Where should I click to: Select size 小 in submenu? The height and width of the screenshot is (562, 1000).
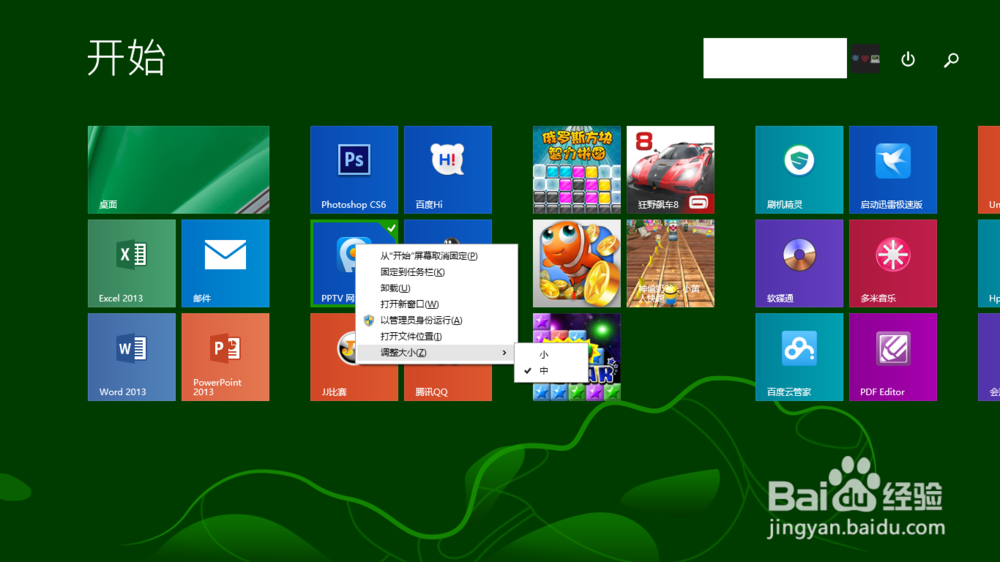(552, 355)
